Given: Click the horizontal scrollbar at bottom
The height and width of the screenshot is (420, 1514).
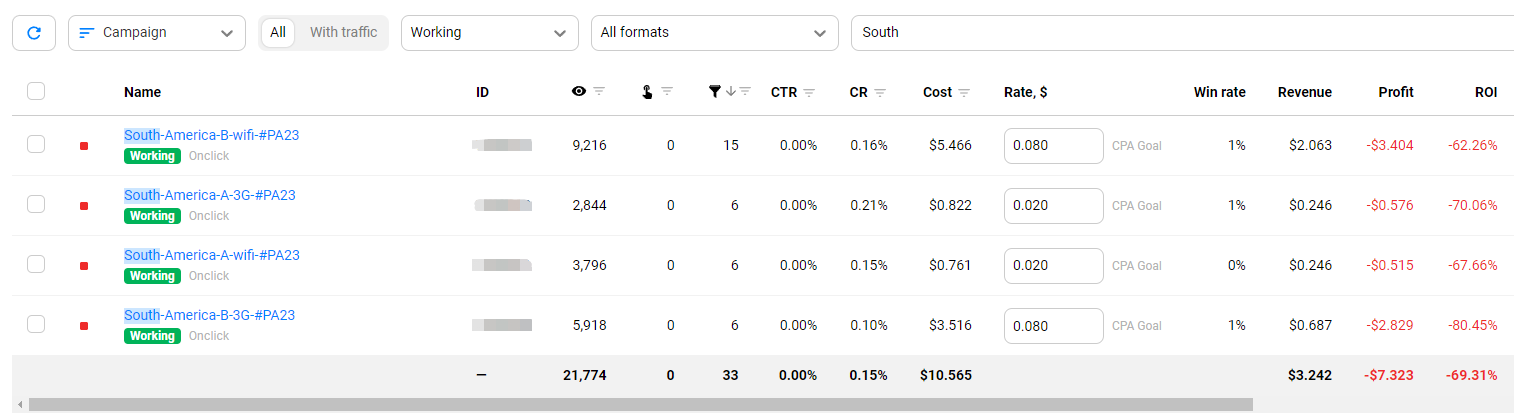Looking at the screenshot, I should point(640,405).
